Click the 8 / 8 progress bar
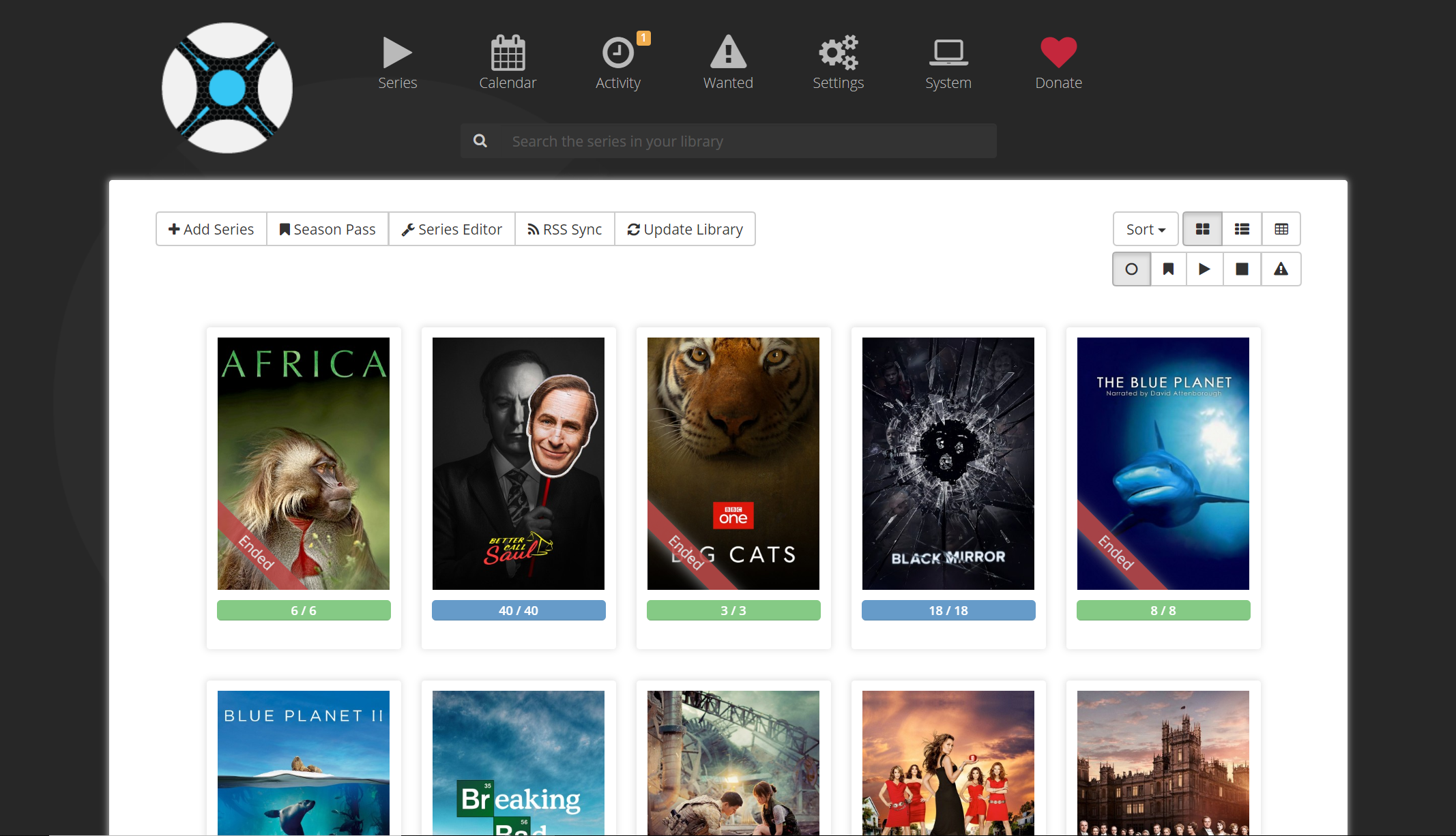 [x=1163, y=610]
